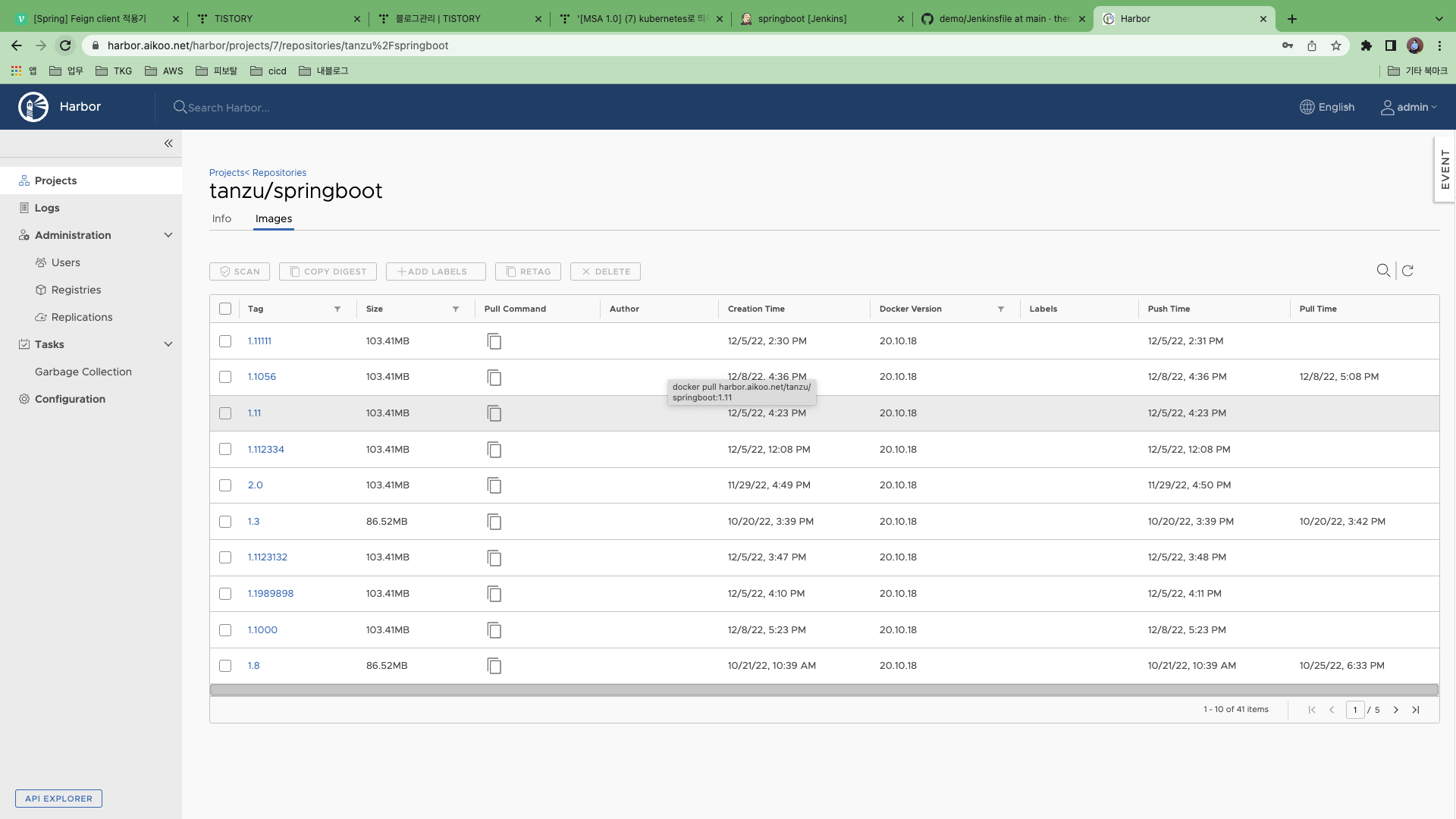Open browser tab list chevron
The height and width of the screenshot is (819, 1456).
pyautogui.click(x=1439, y=19)
